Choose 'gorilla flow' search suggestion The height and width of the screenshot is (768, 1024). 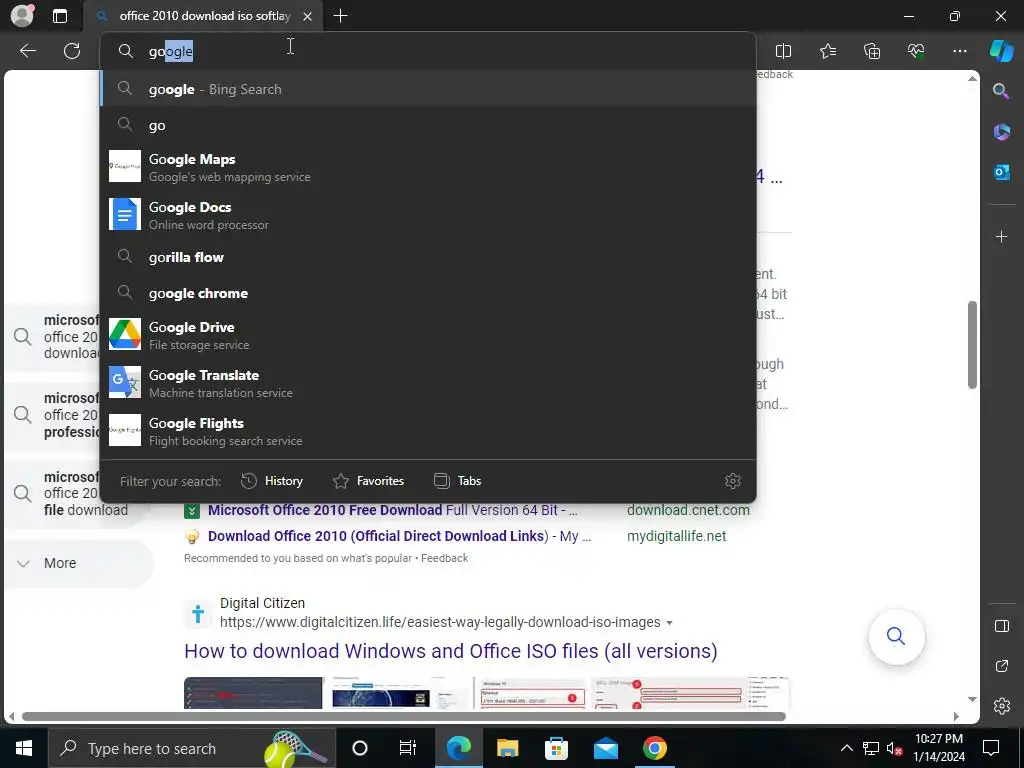click(428, 257)
